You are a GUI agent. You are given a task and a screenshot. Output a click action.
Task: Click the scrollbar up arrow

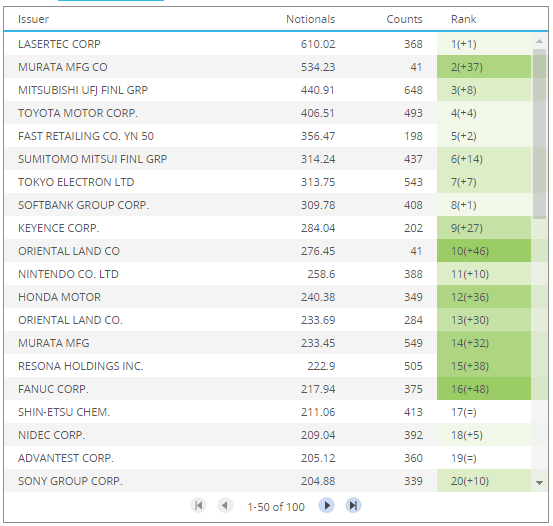[539, 41]
